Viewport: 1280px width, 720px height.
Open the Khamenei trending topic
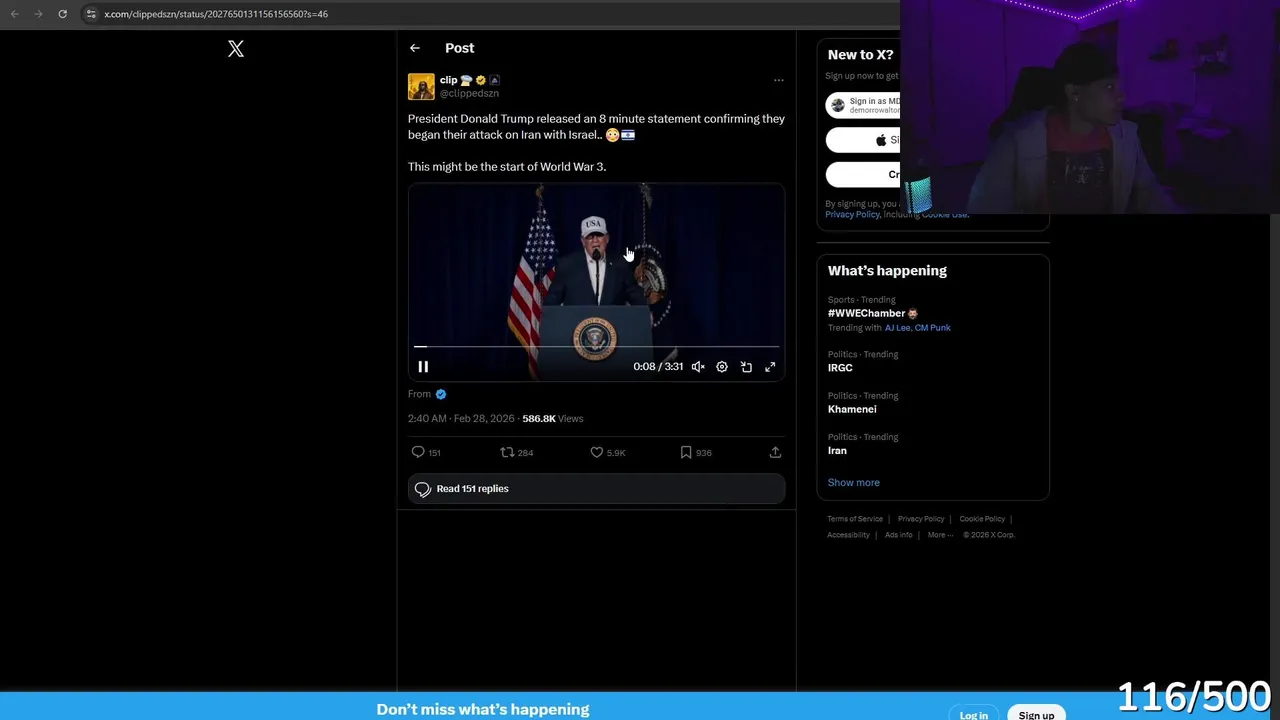[852, 409]
